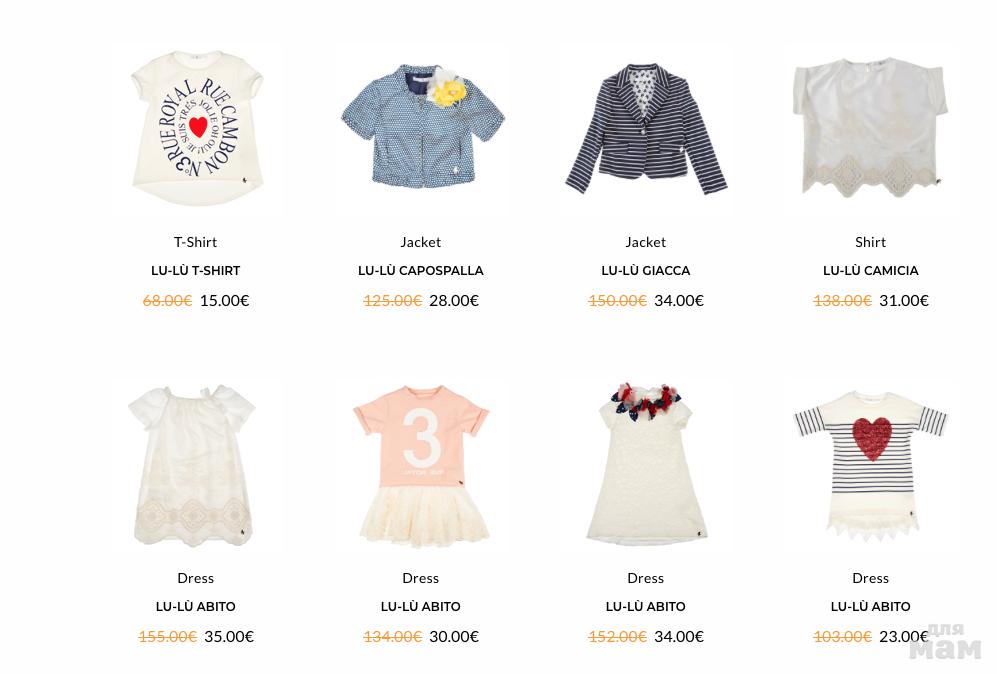This screenshot has height=674, width=997.
Task: Click the Shirt category label
Action: click(870, 242)
